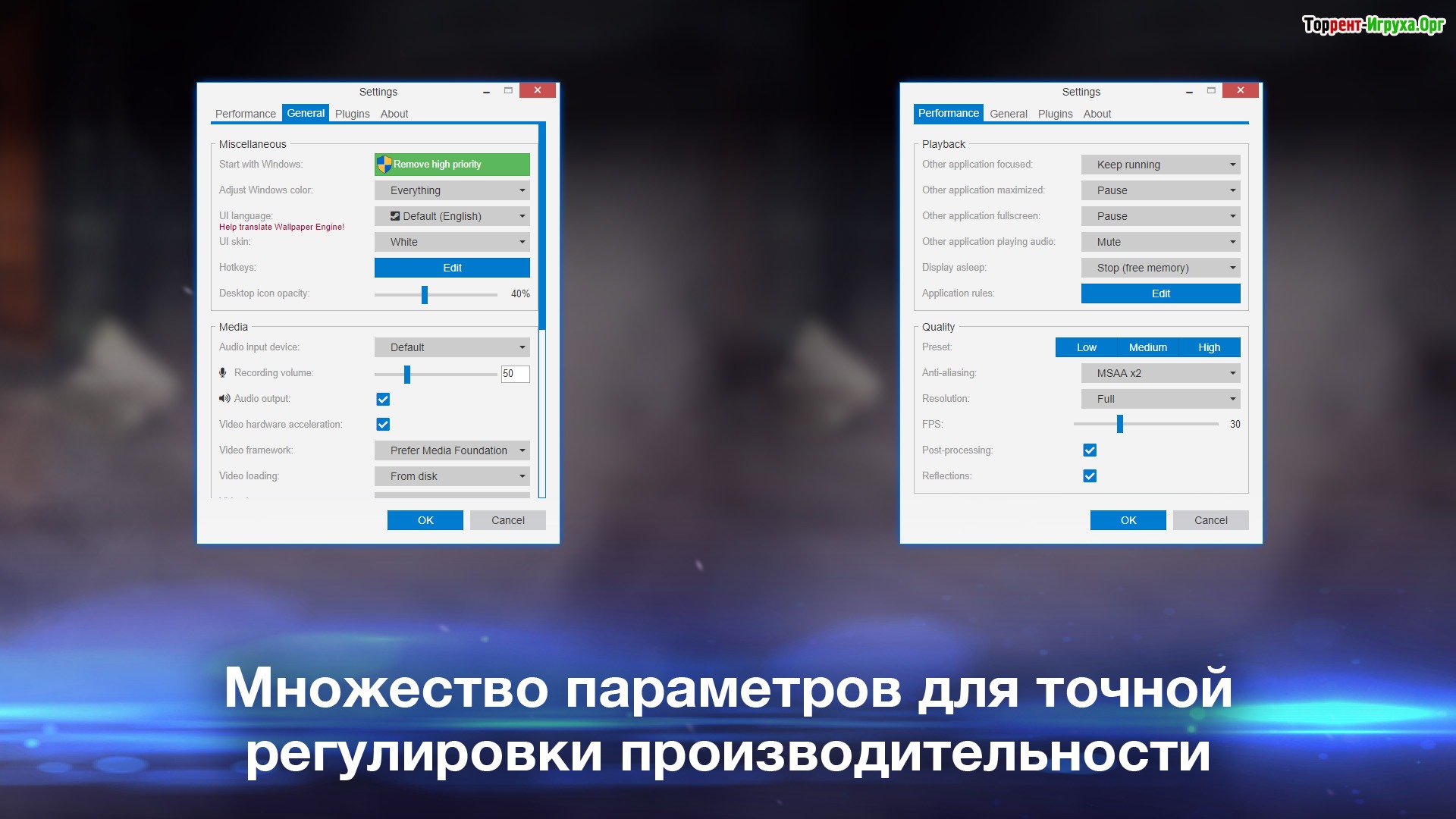The width and height of the screenshot is (1456, 819).
Task: Click Cancel button in left Settings window
Action: pos(506,520)
